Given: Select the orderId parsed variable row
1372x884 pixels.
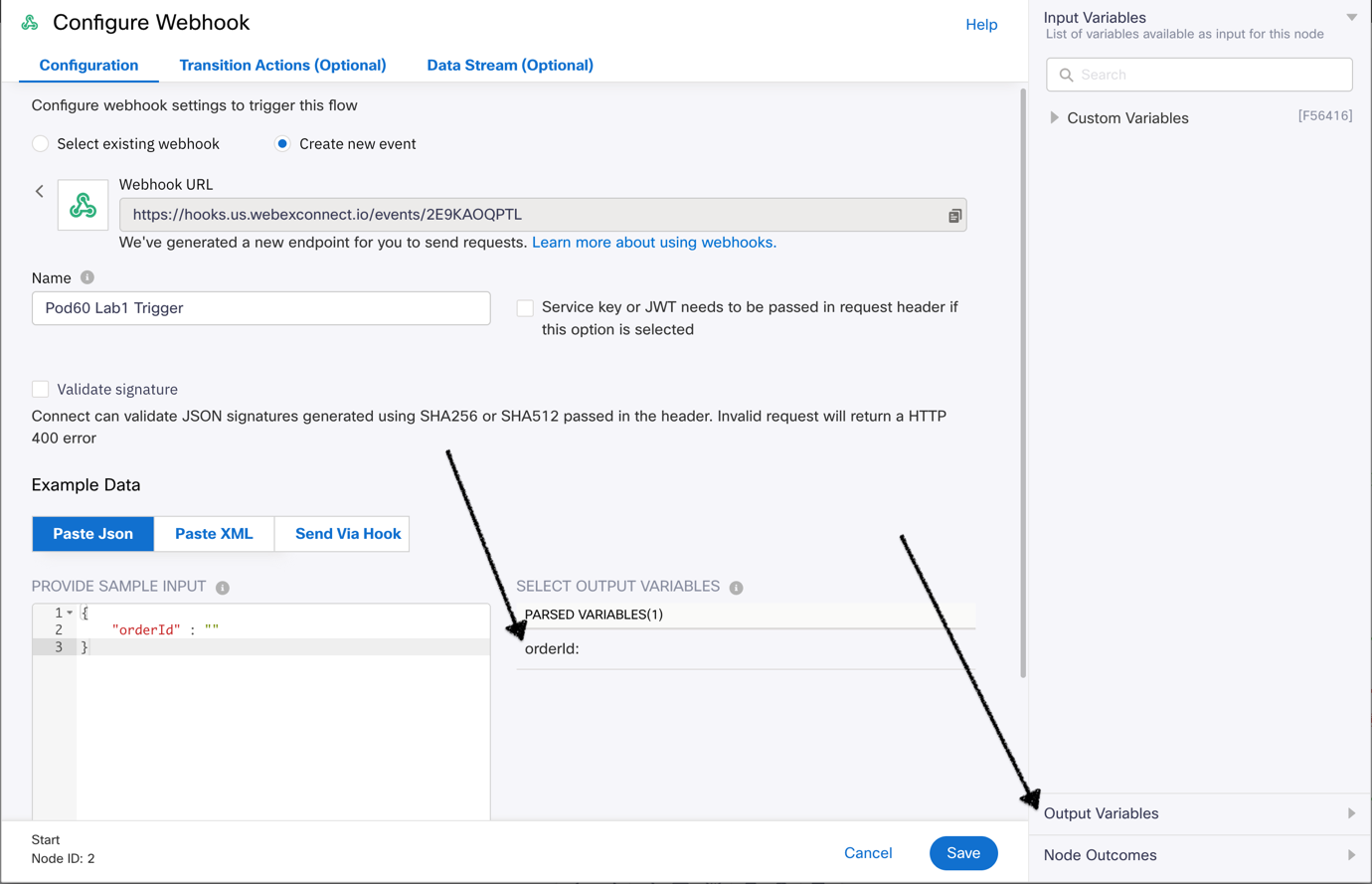Looking at the screenshot, I should [746, 649].
